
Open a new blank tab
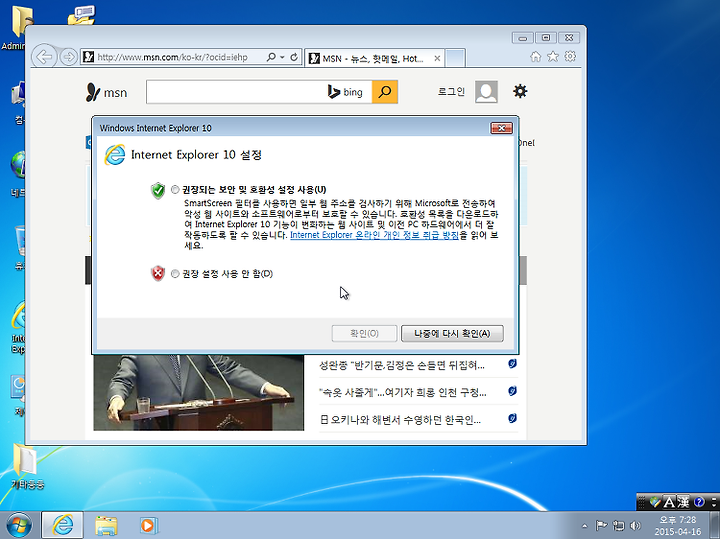456,58
